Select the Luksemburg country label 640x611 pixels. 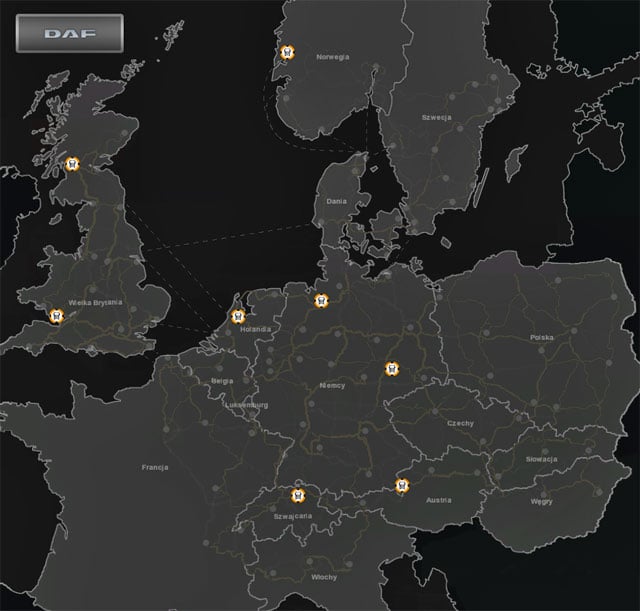pyautogui.click(x=247, y=405)
